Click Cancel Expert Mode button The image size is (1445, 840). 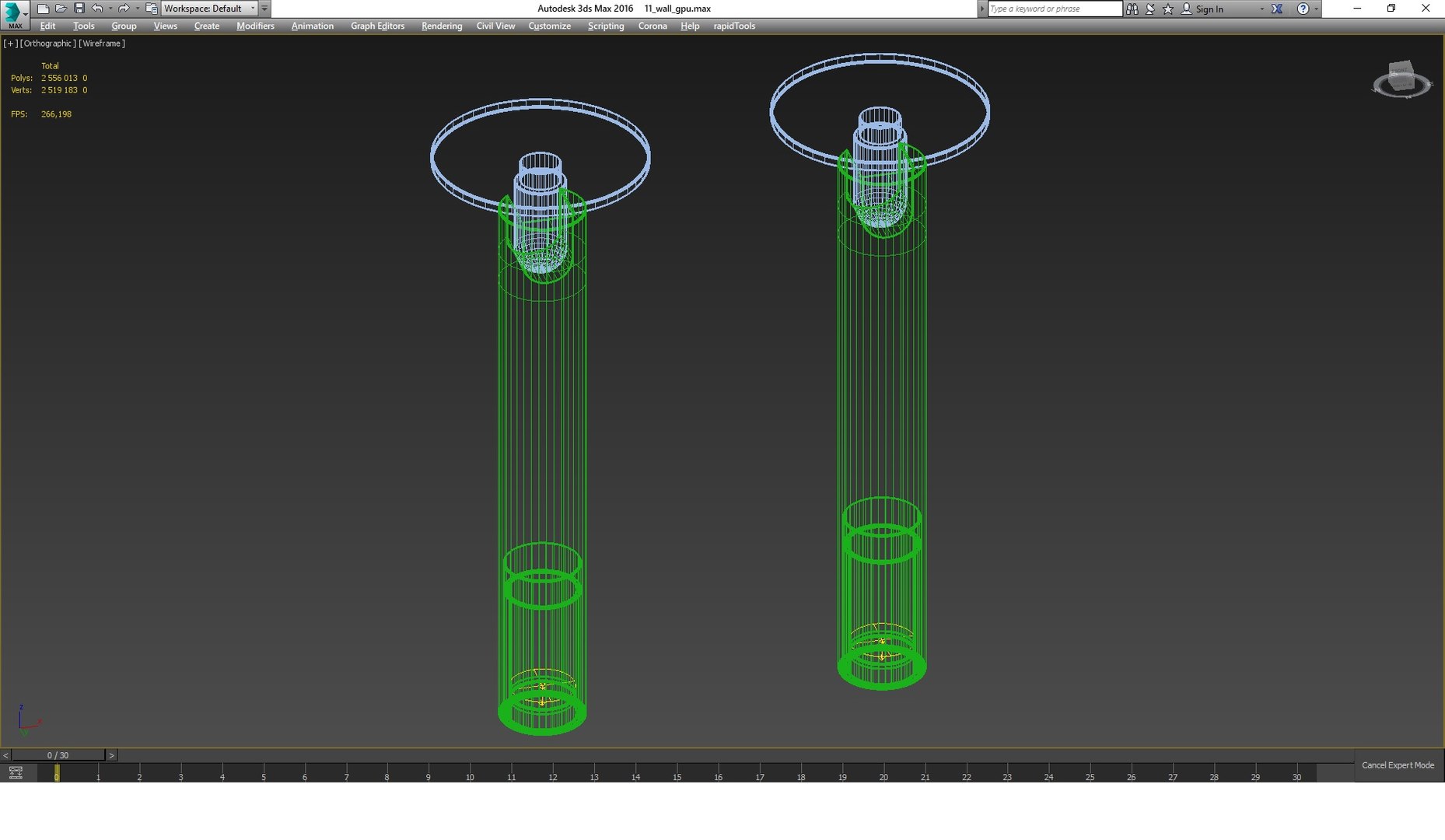1398,765
